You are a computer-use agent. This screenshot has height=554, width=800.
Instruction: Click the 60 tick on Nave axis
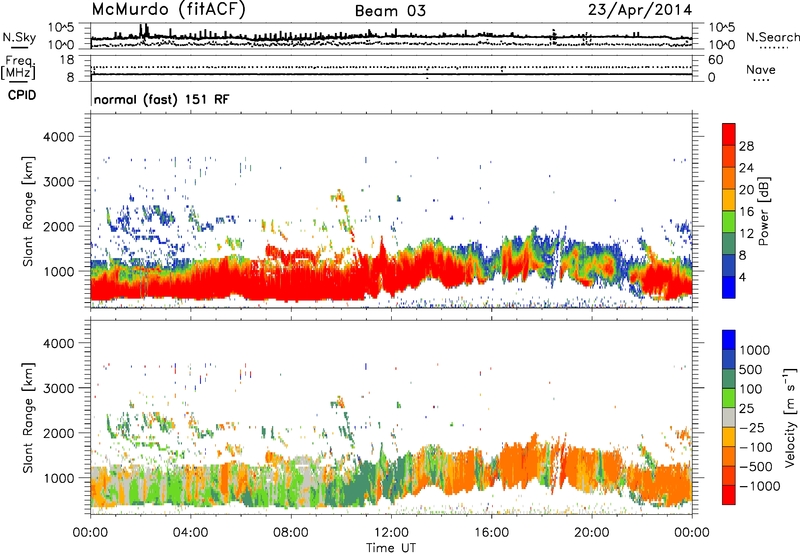(x=715, y=60)
